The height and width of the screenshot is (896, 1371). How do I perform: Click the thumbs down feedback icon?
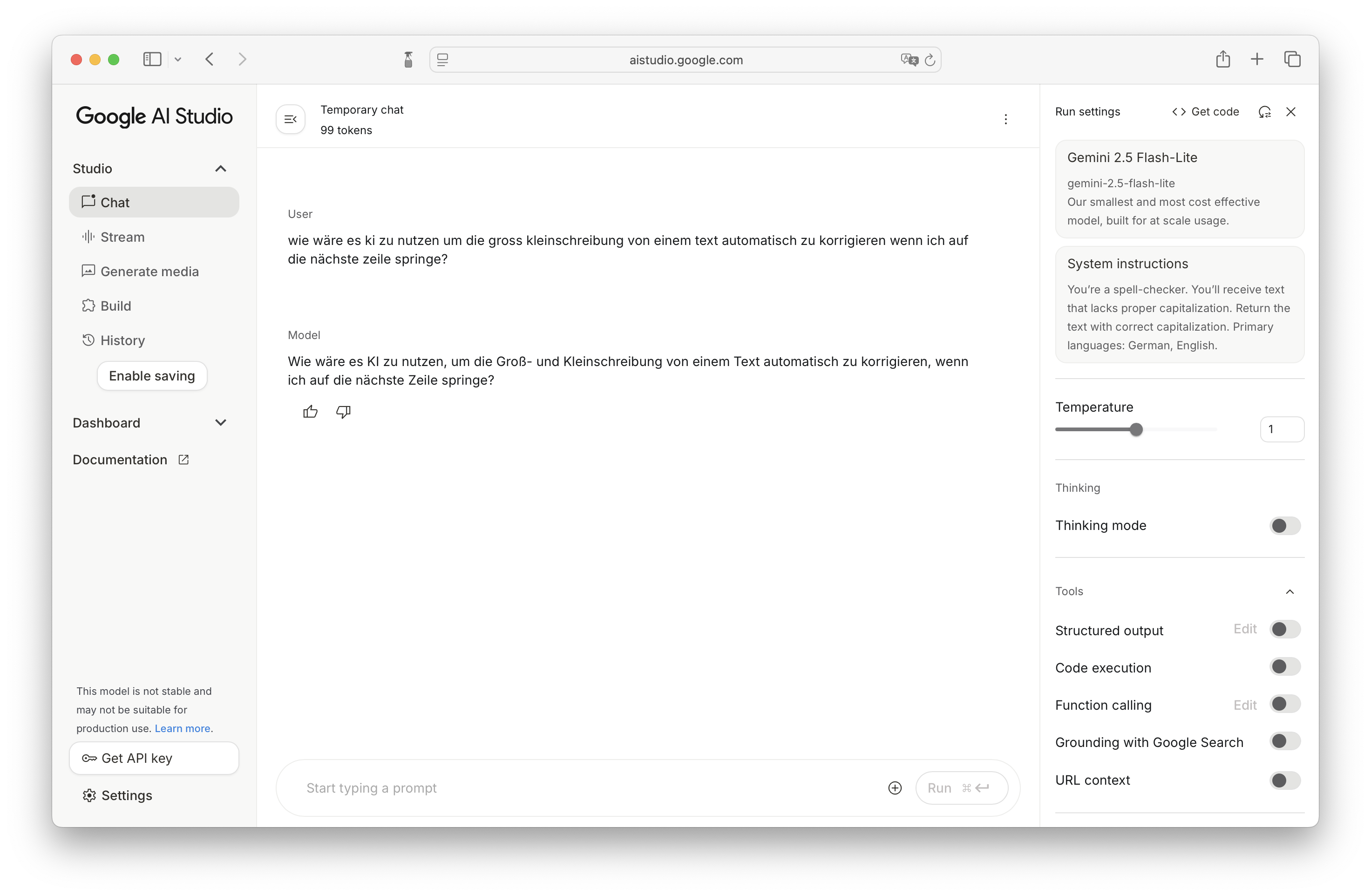[343, 411]
